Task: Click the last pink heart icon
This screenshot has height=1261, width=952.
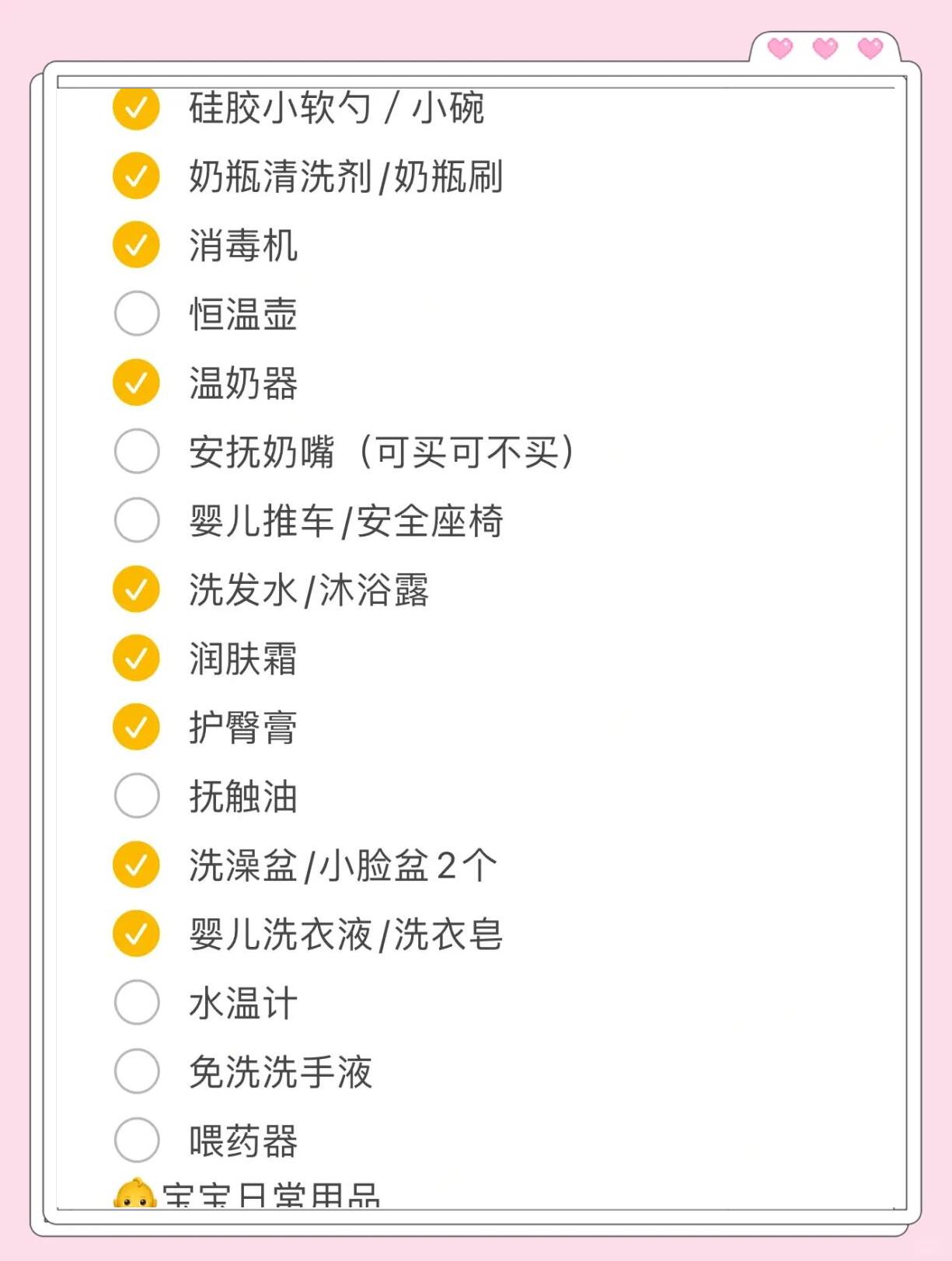Action: (x=870, y=49)
